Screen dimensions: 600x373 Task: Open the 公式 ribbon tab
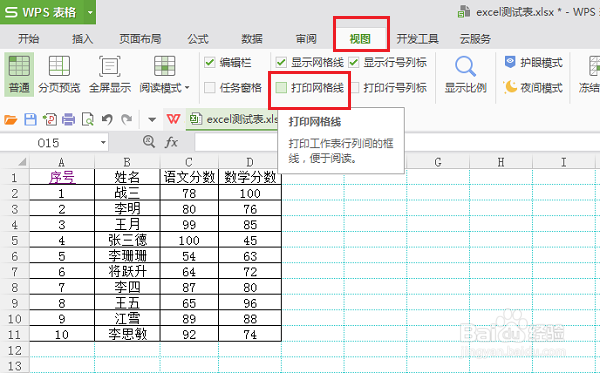(x=198, y=39)
